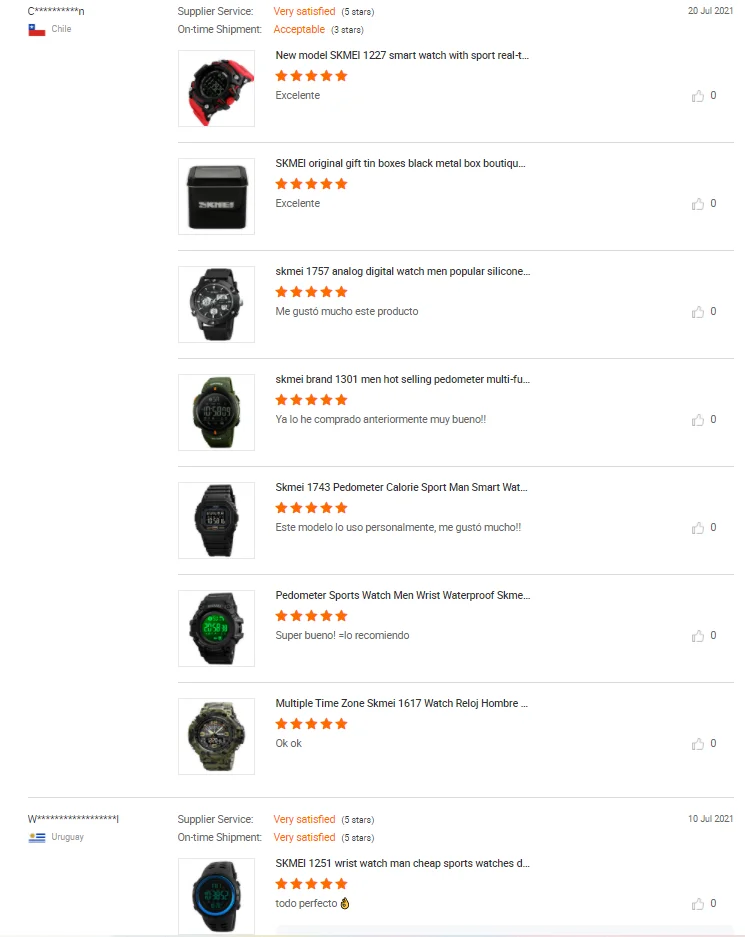Like the SKMEI 1227 smart watch review
The image size is (745, 937).
point(698,96)
